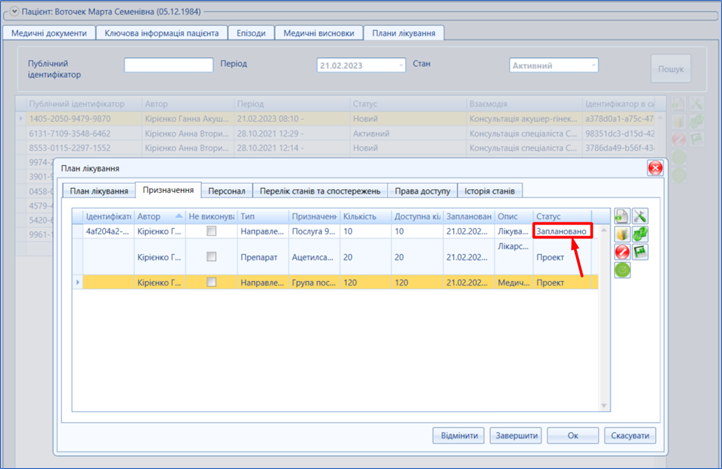Close the План лікування dialog with red X
The width and height of the screenshot is (722, 469).
(655, 168)
